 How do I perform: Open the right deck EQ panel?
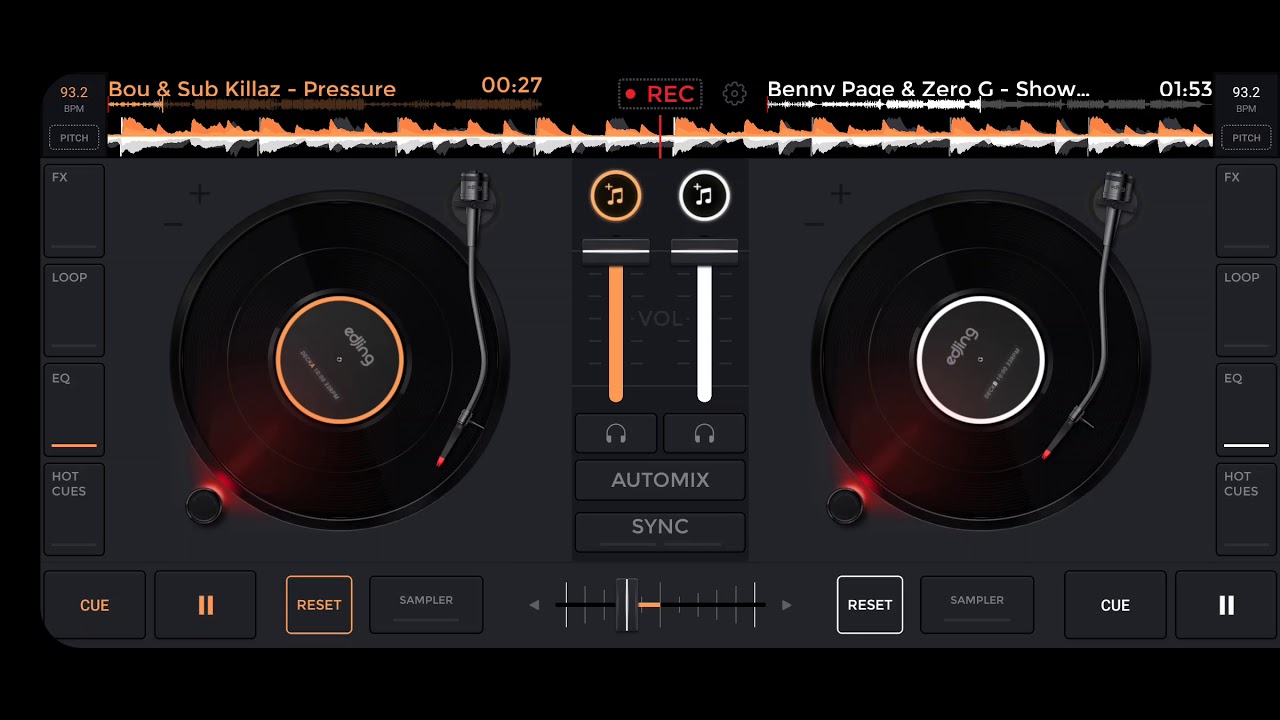point(1246,411)
